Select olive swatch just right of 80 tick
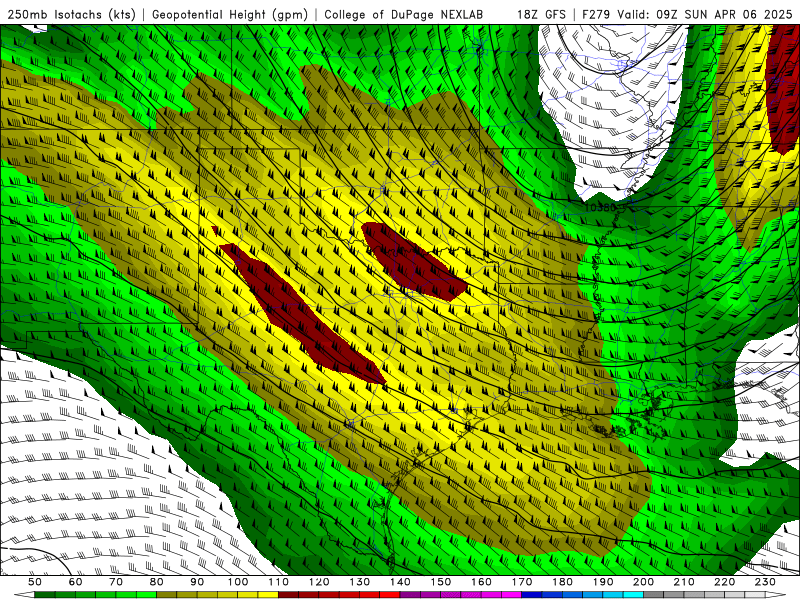This screenshot has width=800, height=600. [166, 595]
